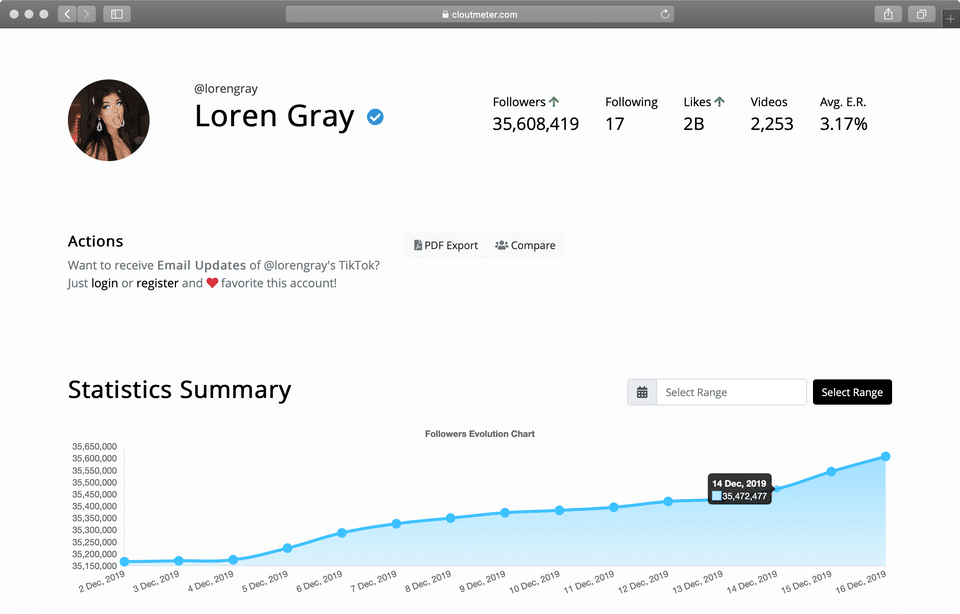The image size is (960, 614).
Task: Click the Loren Gray name heading
Action: [x=274, y=116]
